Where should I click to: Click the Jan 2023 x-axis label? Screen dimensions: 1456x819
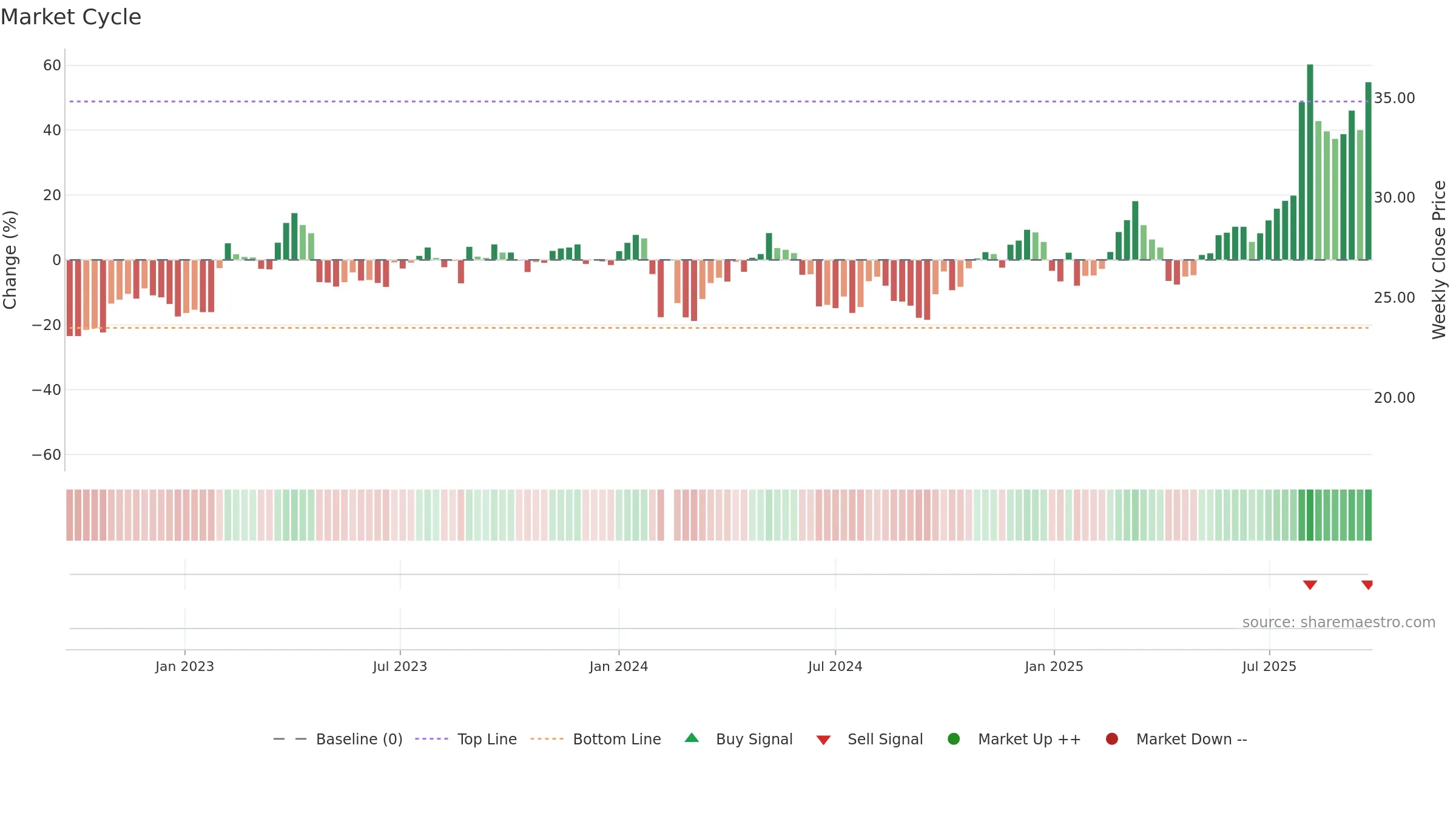[x=184, y=666]
